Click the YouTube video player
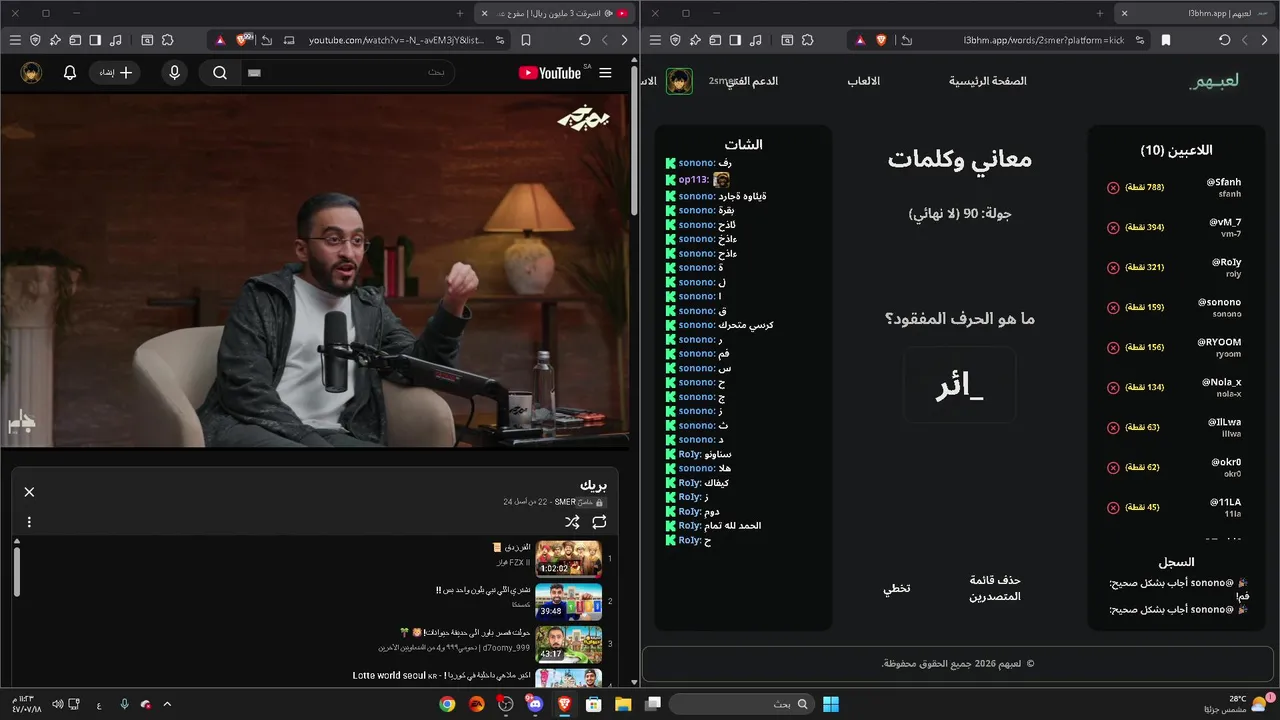Screen dimensions: 1280x720 315,270
